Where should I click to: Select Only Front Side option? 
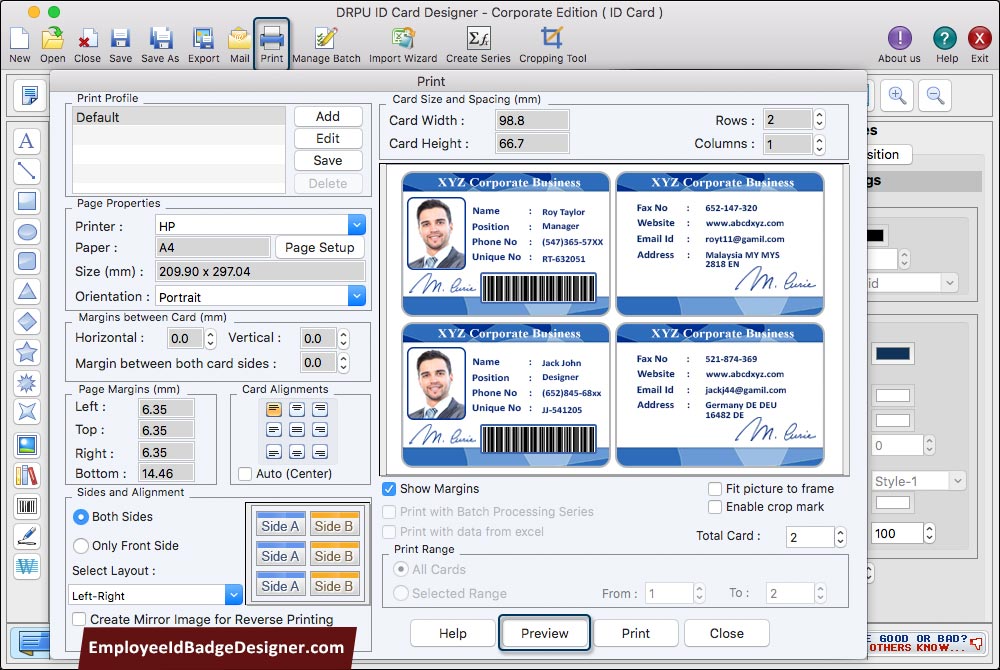[x=80, y=546]
